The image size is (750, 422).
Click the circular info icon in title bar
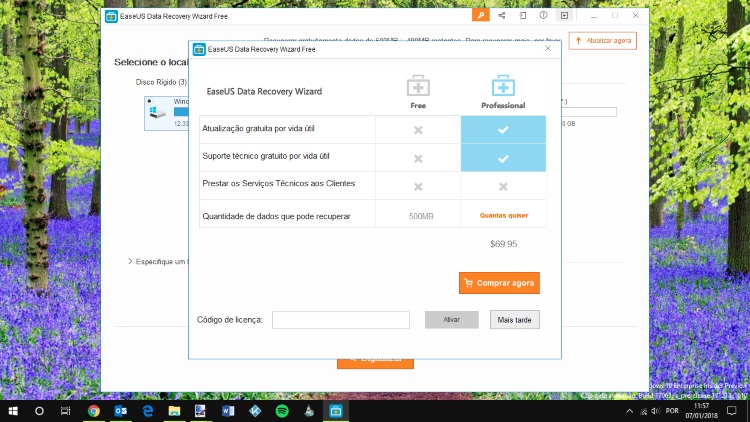click(x=543, y=16)
